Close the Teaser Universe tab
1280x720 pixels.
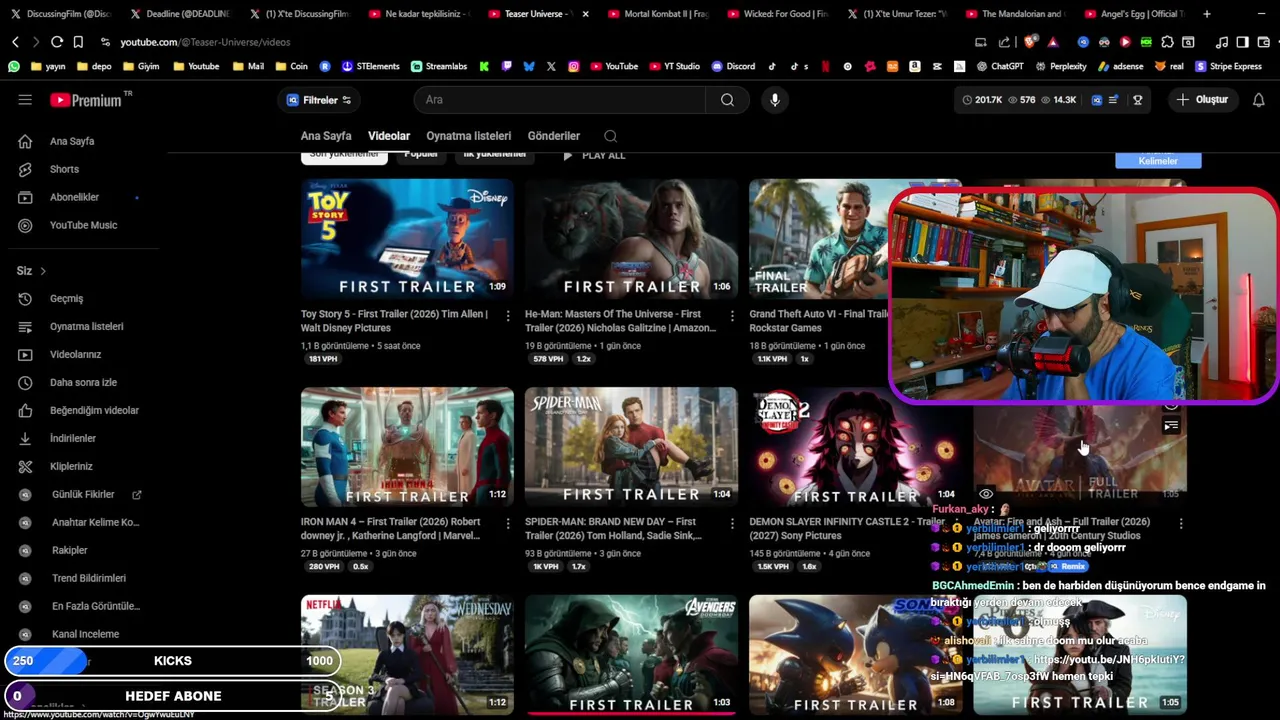585,14
